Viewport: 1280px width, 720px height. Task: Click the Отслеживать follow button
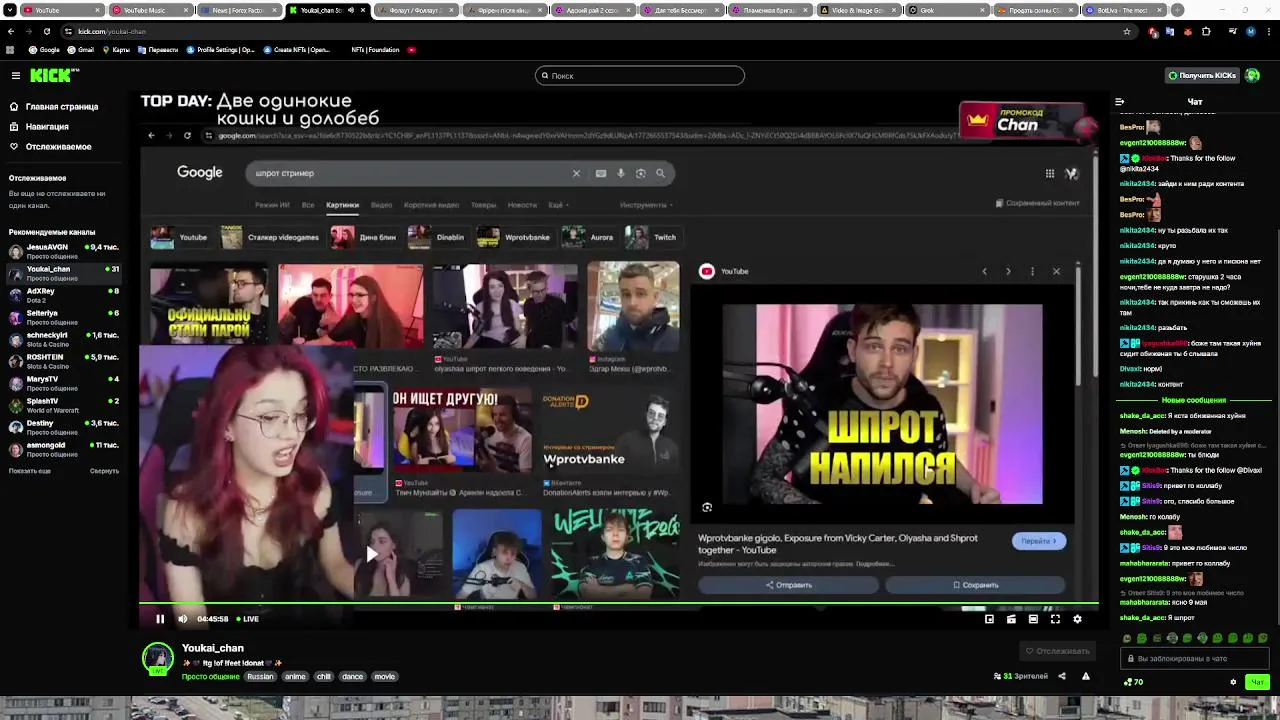[1057, 651]
